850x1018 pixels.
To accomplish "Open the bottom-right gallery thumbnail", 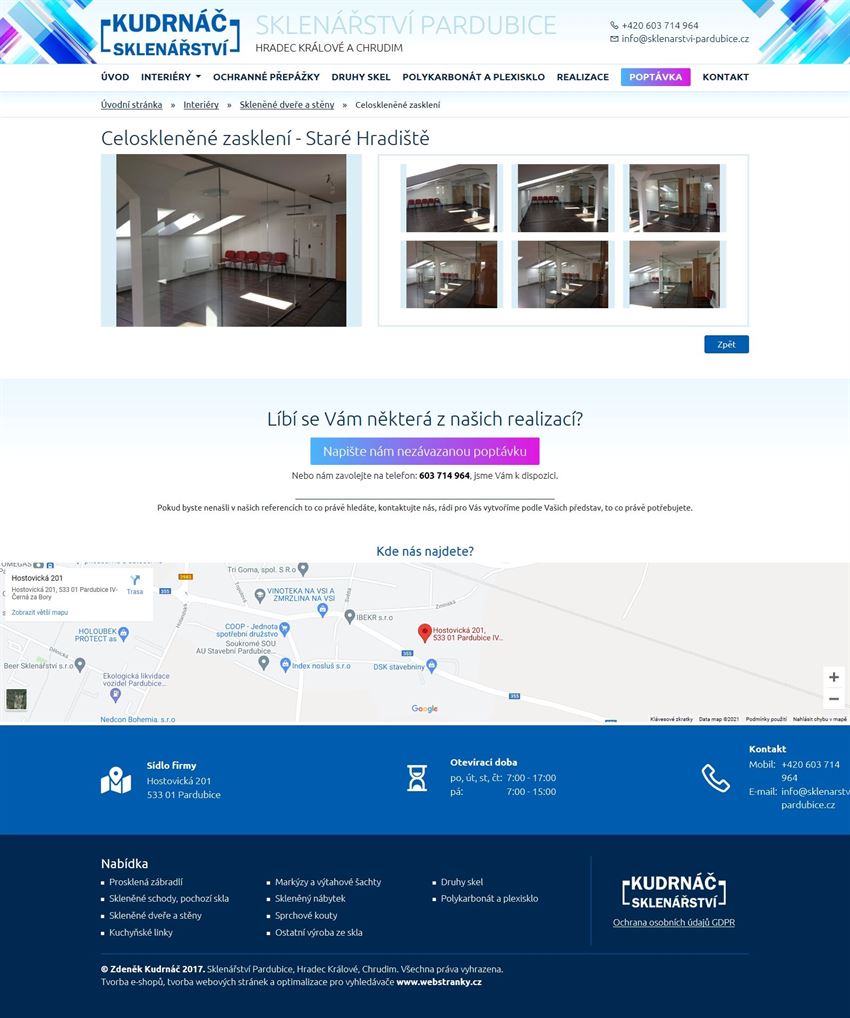I will click(x=675, y=274).
